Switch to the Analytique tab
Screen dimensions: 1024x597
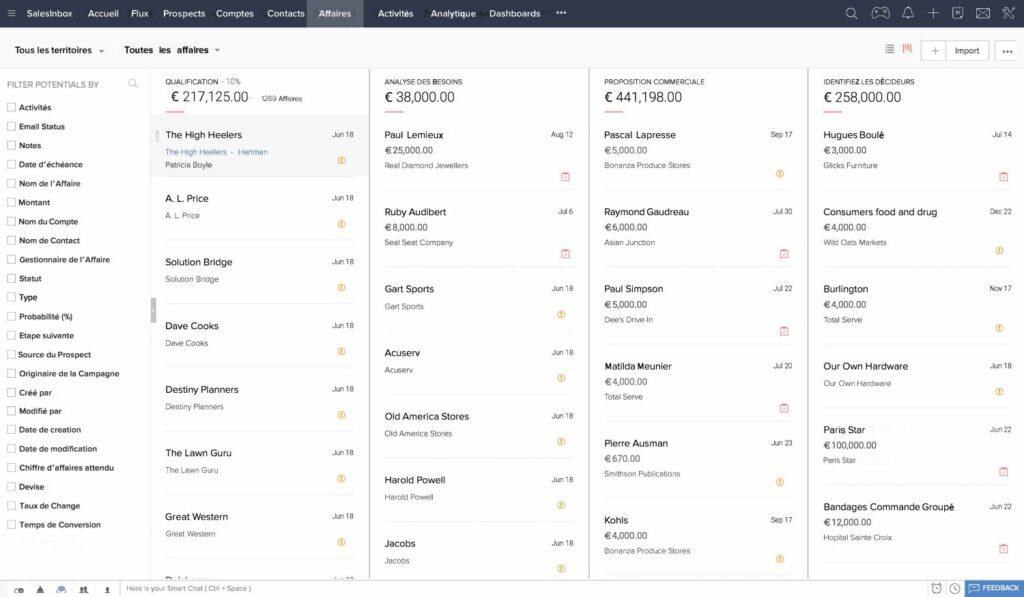click(x=452, y=14)
